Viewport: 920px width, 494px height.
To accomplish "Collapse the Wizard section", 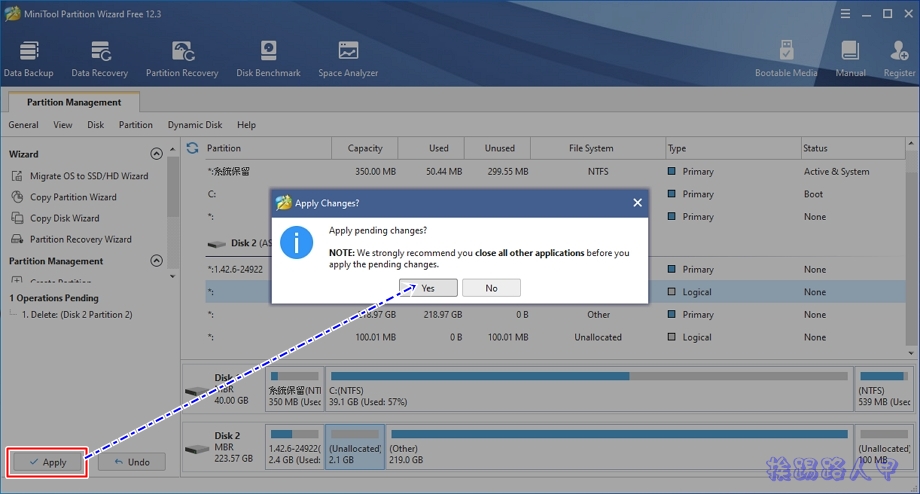I will [156, 154].
